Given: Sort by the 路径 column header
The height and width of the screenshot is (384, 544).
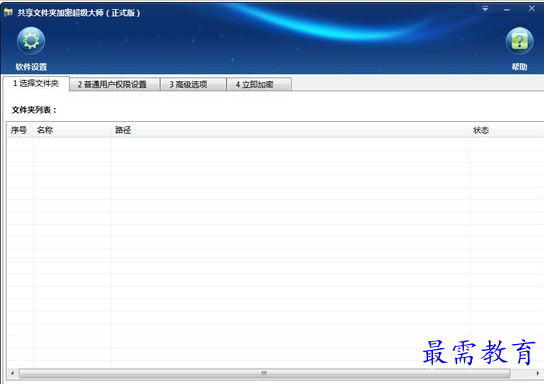Looking at the screenshot, I should [290, 130].
